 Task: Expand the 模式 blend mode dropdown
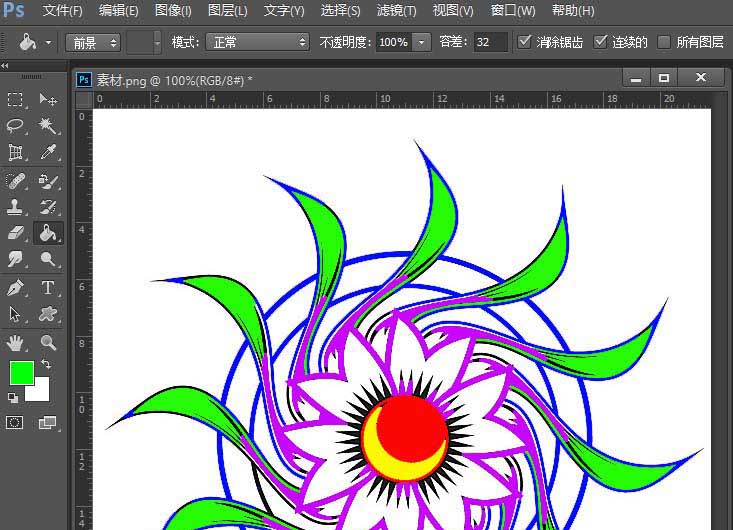coord(257,42)
